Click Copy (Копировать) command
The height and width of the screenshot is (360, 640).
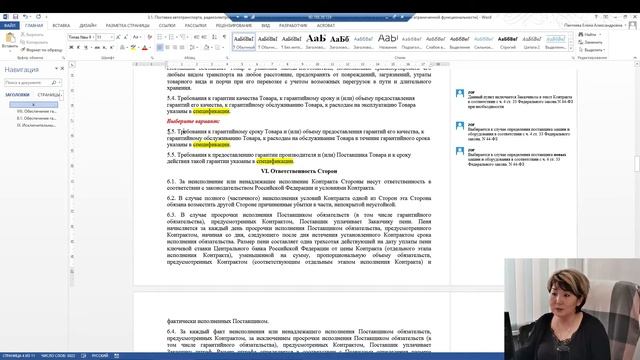(x=33, y=42)
